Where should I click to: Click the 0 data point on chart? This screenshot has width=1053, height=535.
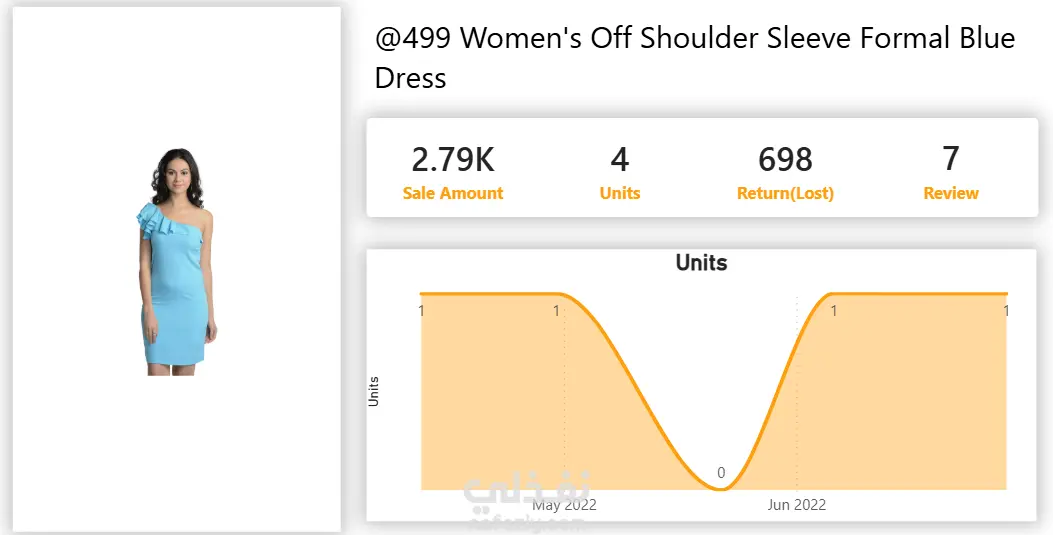tap(721, 473)
